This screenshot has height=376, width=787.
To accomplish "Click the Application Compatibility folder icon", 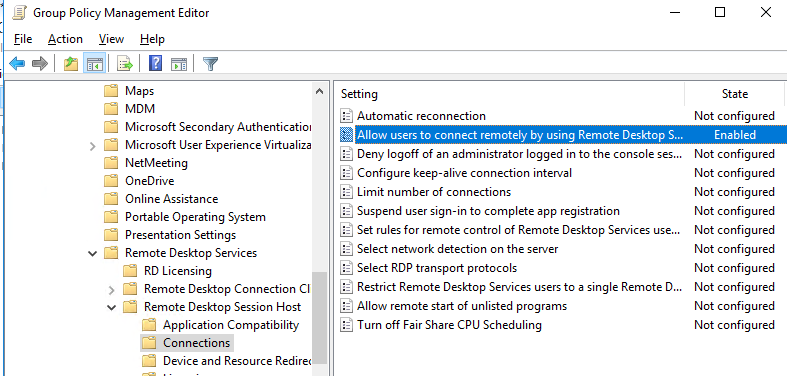I will 149,325.
